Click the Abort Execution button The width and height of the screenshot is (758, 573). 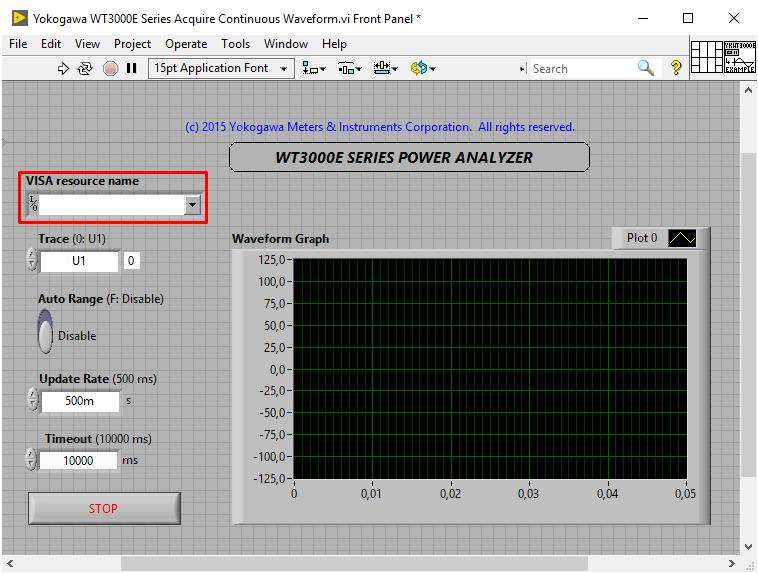click(x=110, y=69)
